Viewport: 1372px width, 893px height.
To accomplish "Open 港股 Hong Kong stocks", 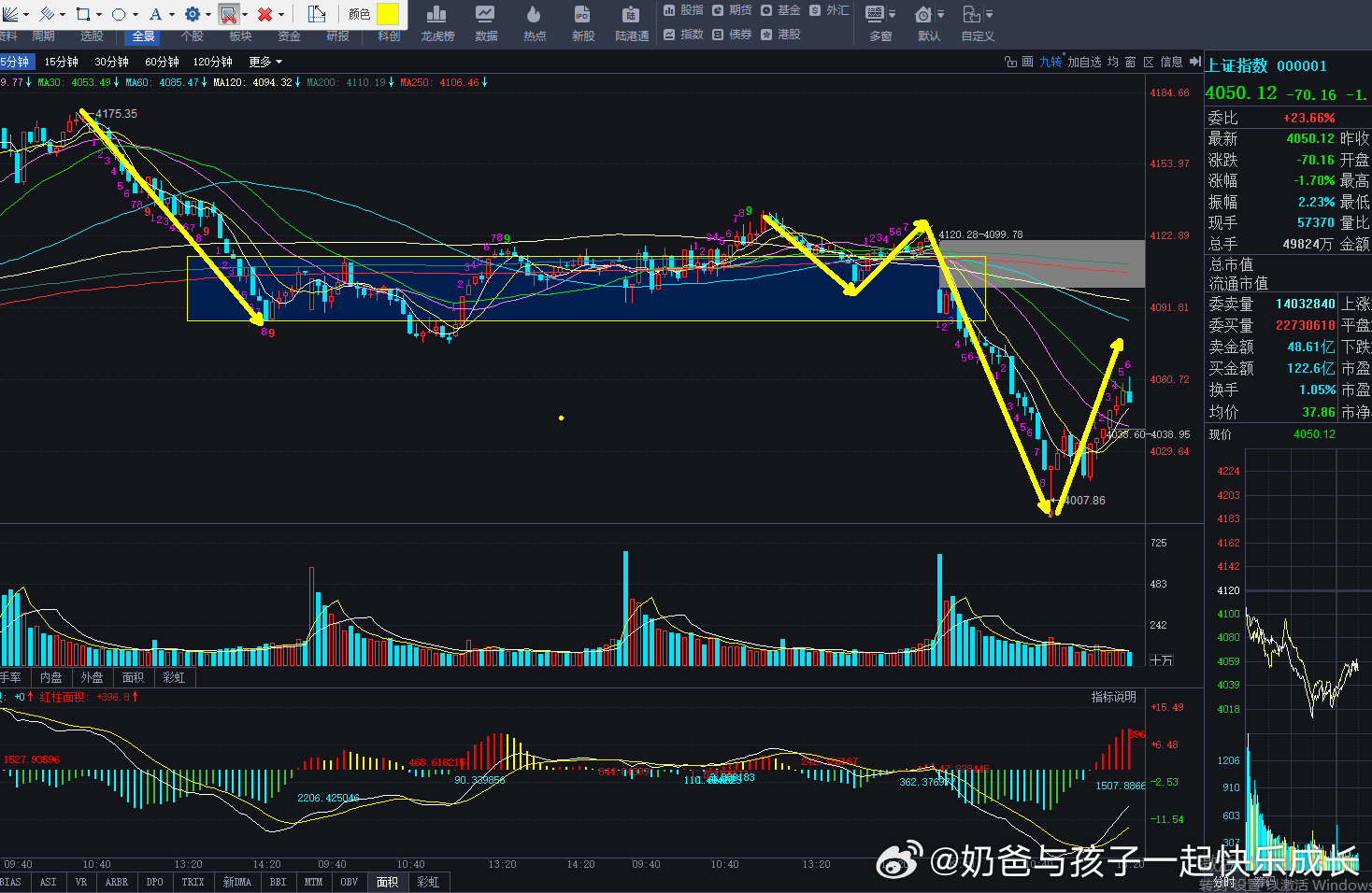I will click(780, 35).
